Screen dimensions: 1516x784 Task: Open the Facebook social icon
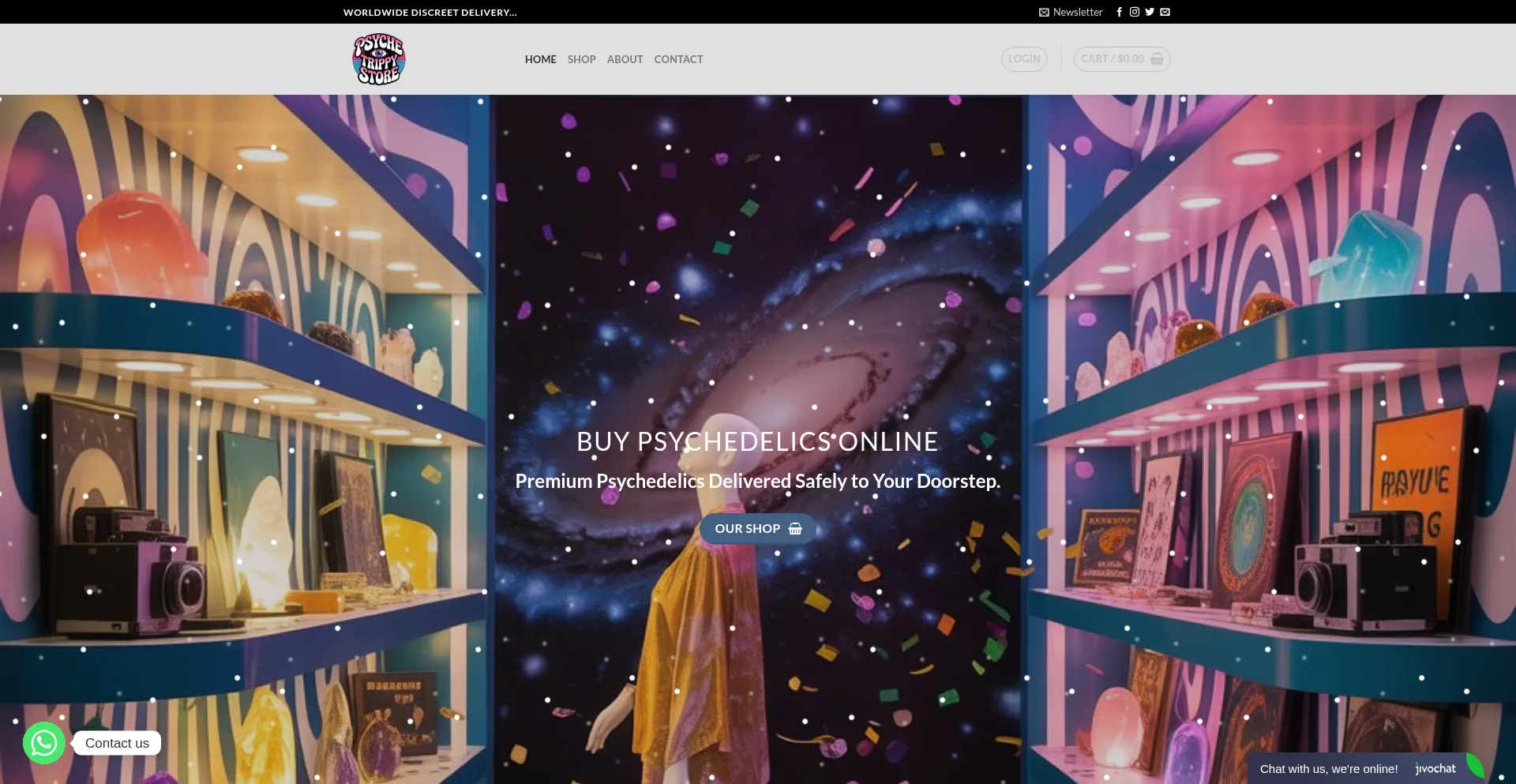[x=1119, y=12]
